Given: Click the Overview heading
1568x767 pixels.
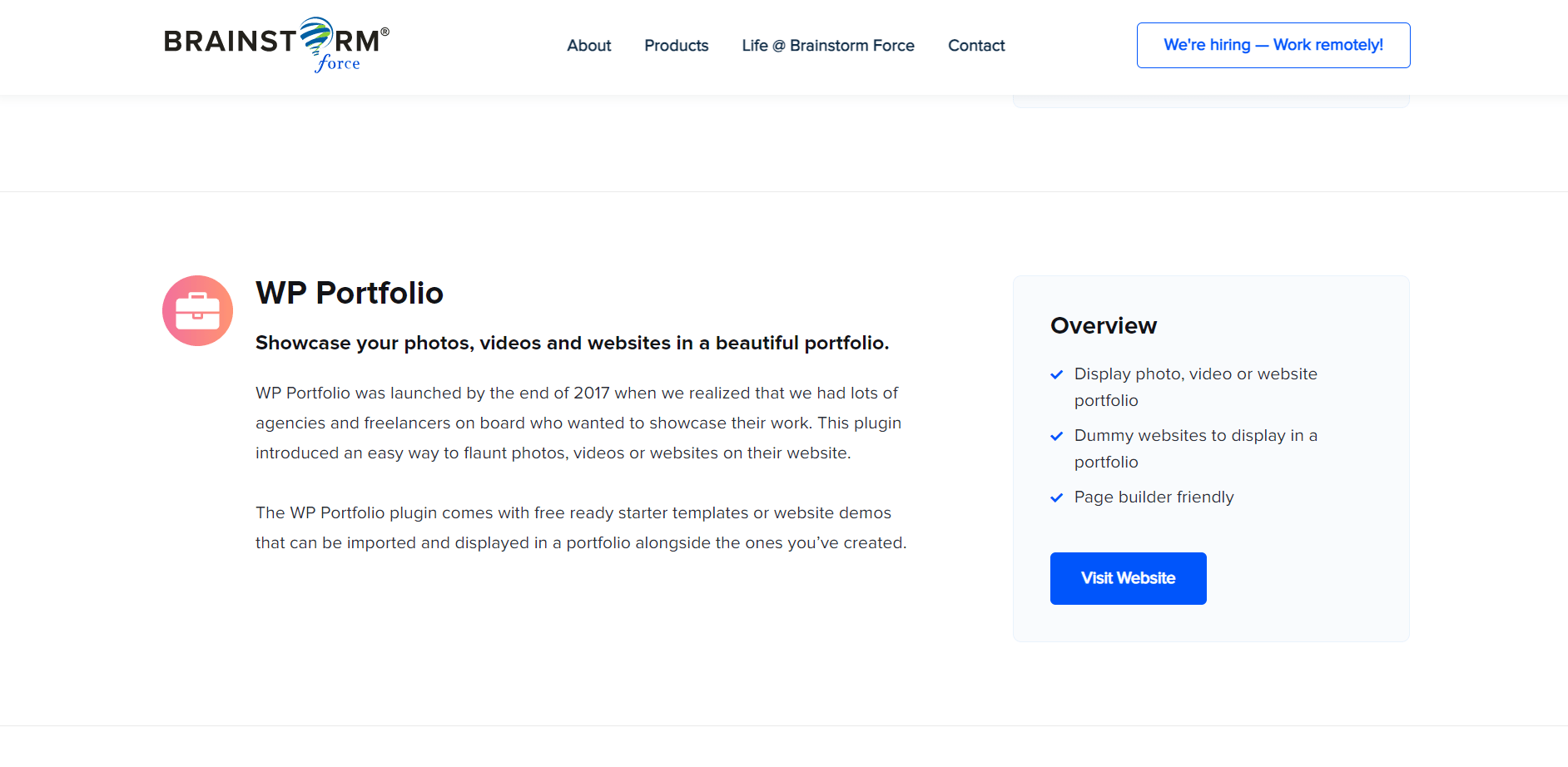Looking at the screenshot, I should [1104, 325].
